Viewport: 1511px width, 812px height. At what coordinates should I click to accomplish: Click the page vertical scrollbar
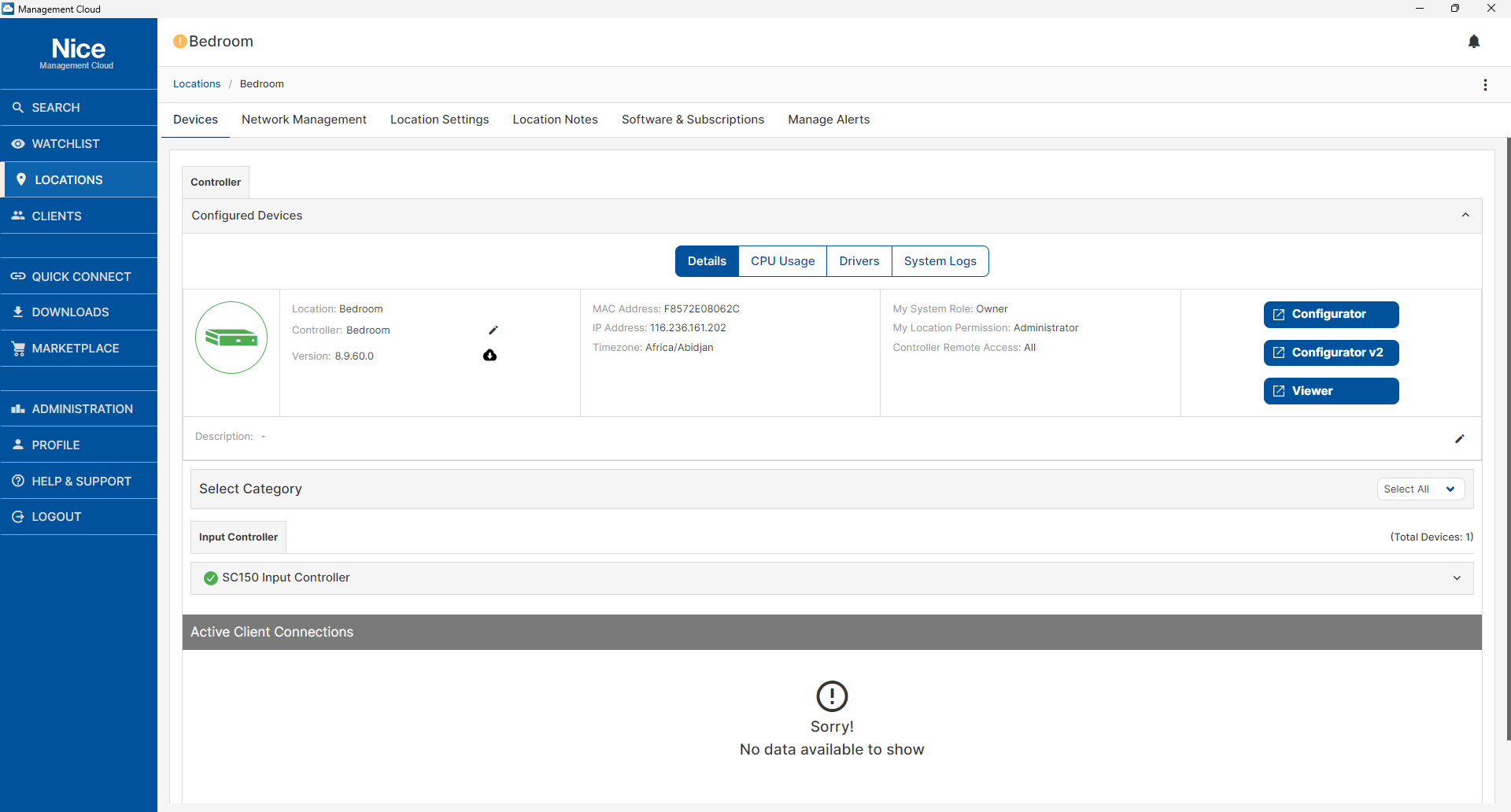click(x=1508, y=439)
